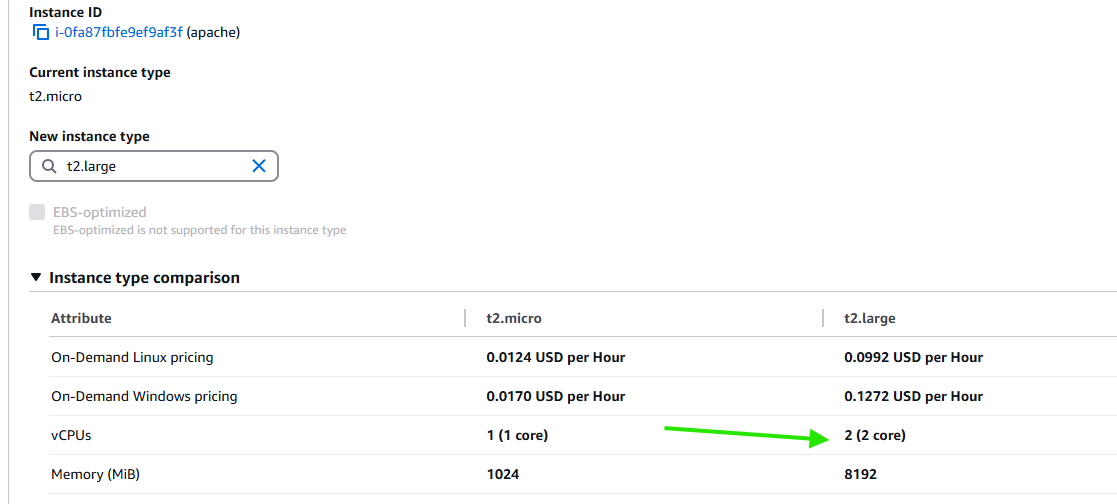1117x504 pixels.
Task: Click the Memory (MiB) row label
Action: [97, 474]
